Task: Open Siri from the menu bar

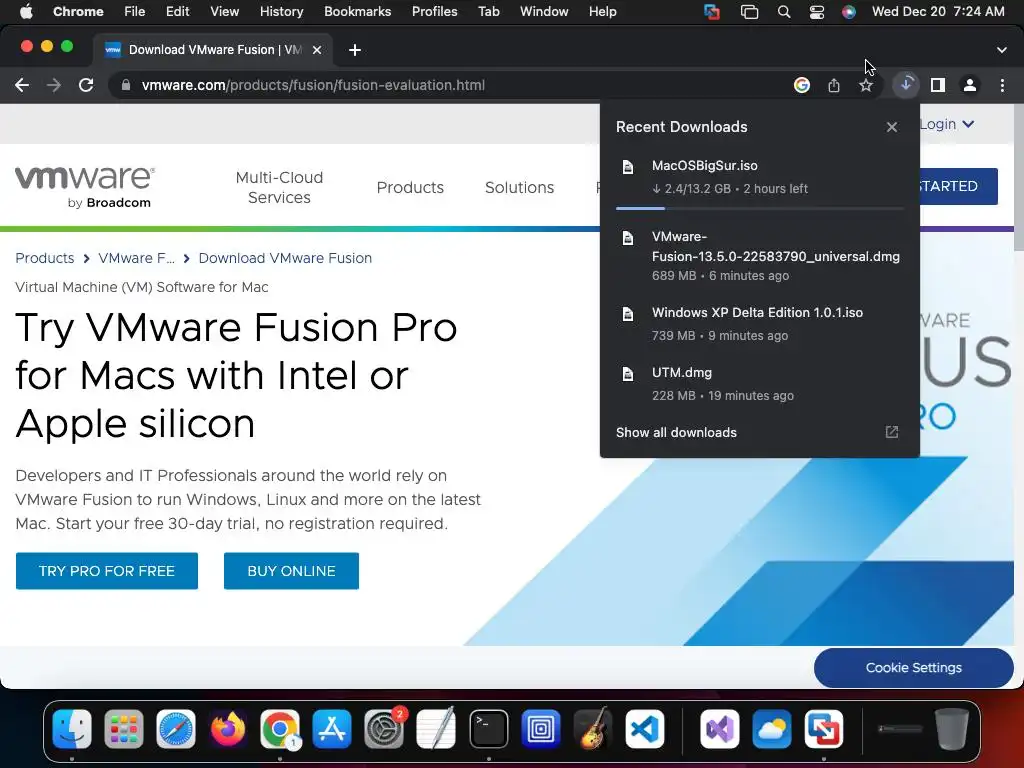Action: (x=848, y=12)
